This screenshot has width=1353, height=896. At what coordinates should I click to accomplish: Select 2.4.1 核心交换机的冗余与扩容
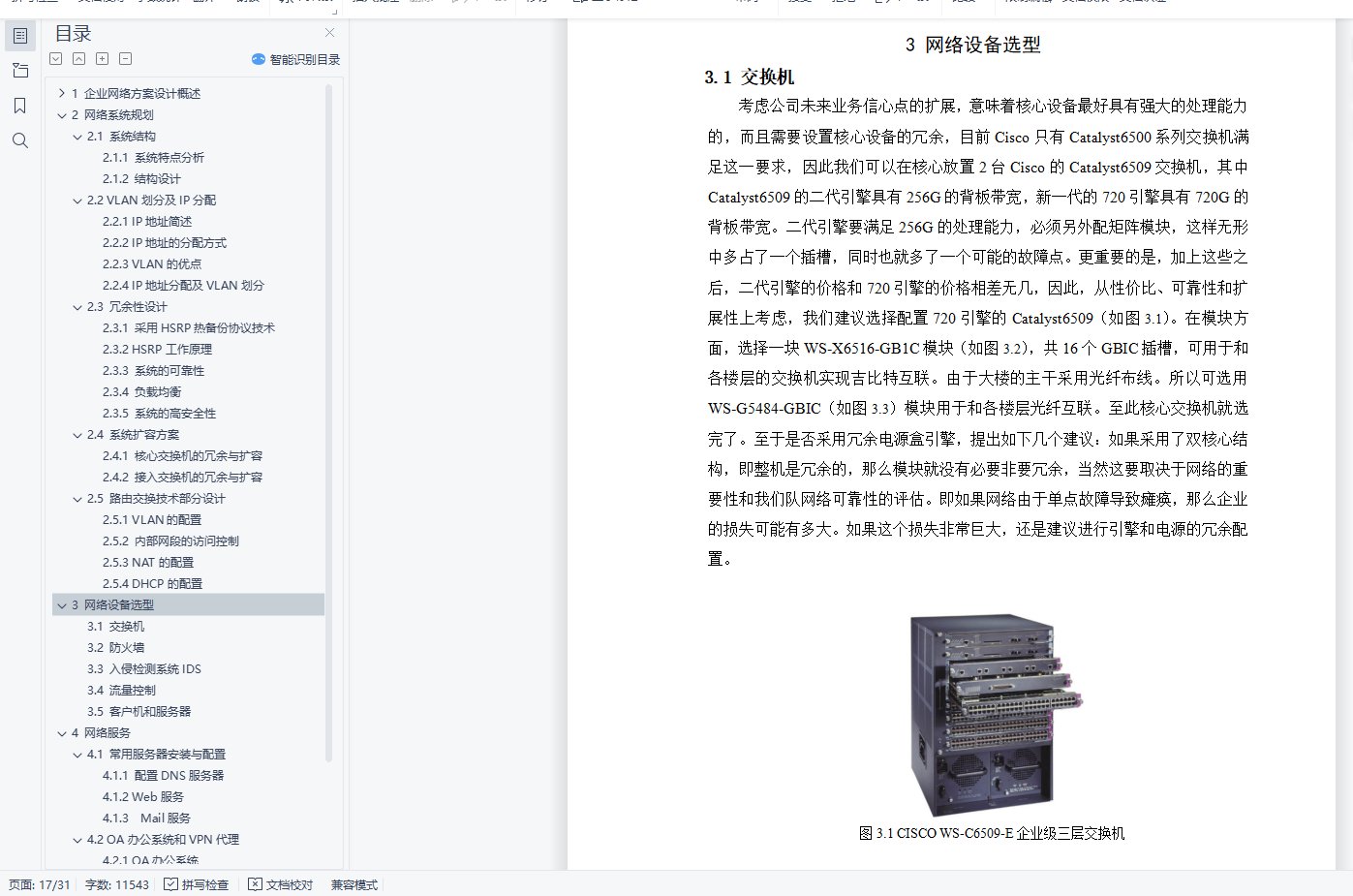point(182,456)
